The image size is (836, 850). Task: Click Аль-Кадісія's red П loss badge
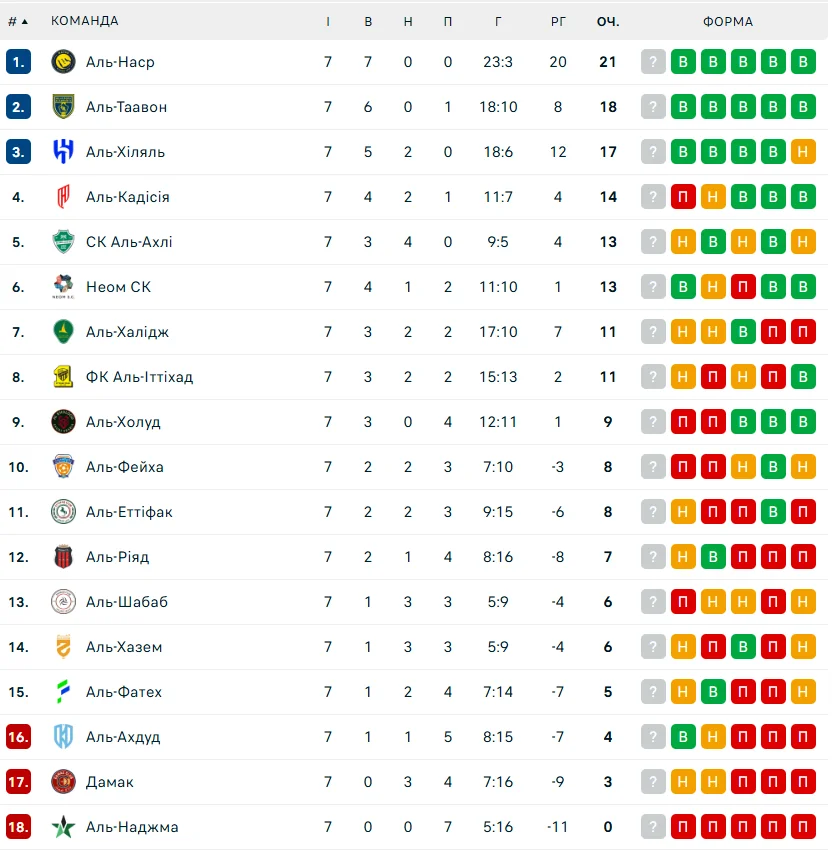pyautogui.click(x=683, y=197)
